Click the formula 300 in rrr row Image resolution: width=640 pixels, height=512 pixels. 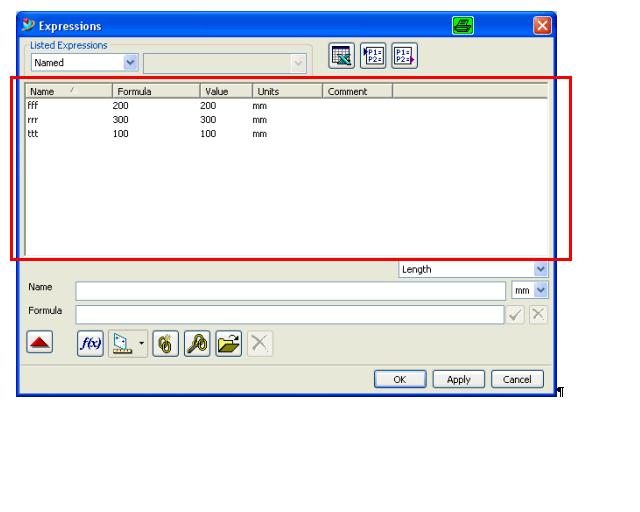pyautogui.click(x=120, y=120)
